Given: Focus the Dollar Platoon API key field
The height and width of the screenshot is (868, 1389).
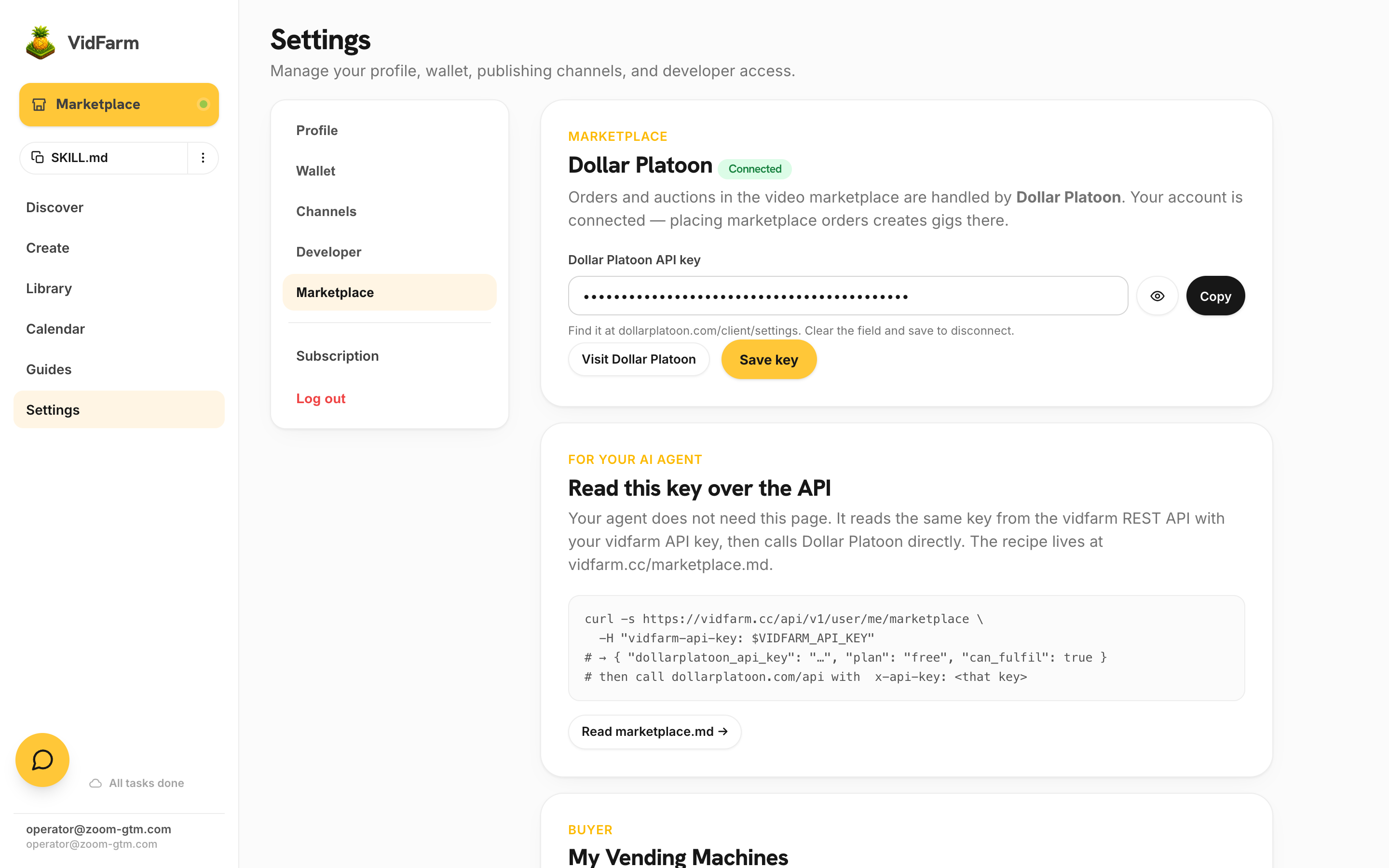Looking at the screenshot, I should (x=848, y=296).
